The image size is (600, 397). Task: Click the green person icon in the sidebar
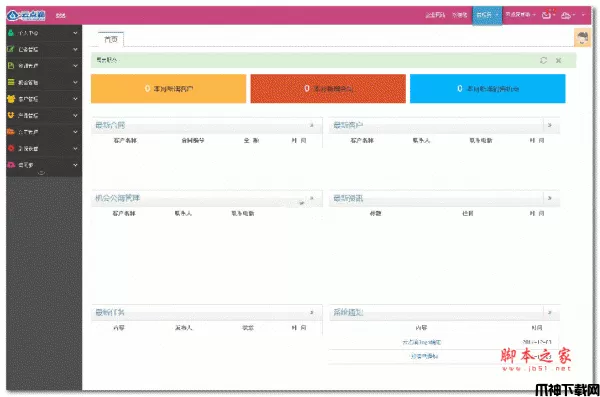11,33
